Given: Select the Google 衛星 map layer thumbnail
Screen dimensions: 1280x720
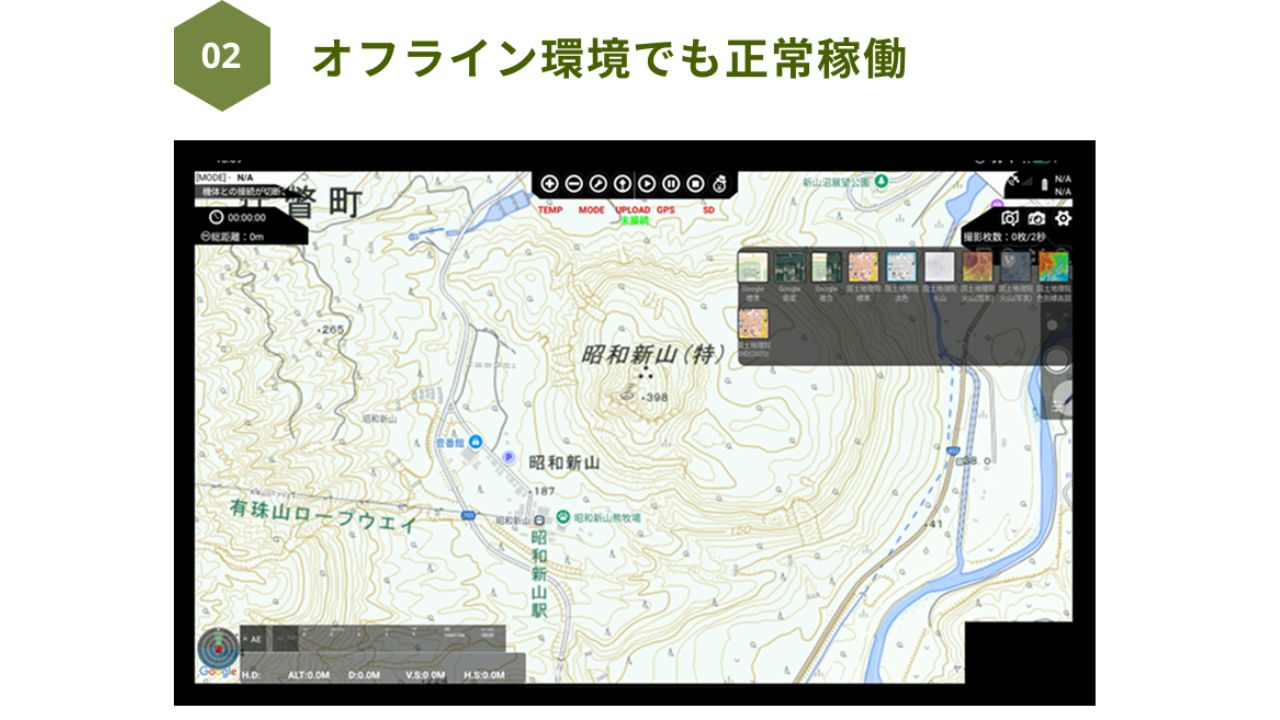Looking at the screenshot, I should click(x=789, y=266).
